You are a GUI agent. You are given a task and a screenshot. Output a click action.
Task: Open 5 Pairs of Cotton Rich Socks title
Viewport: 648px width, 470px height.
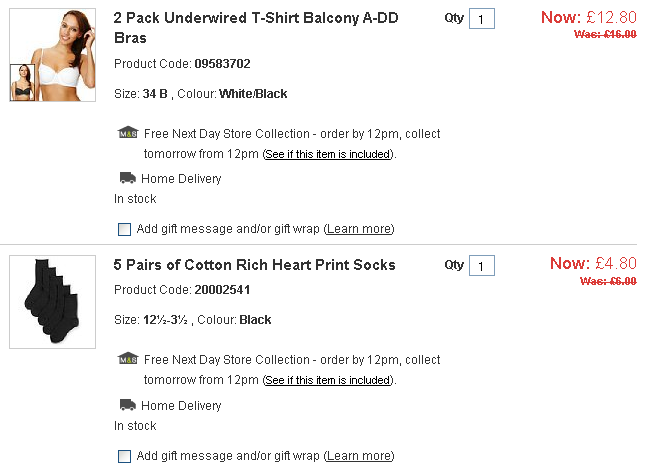pyautogui.click(x=255, y=265)
